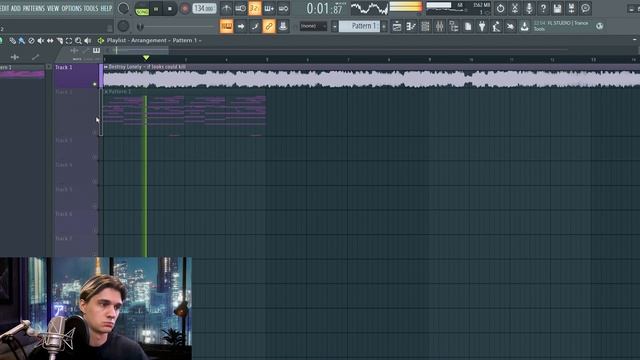Click the oscilloscope display
Screen dimensions: 640x360
369,8
